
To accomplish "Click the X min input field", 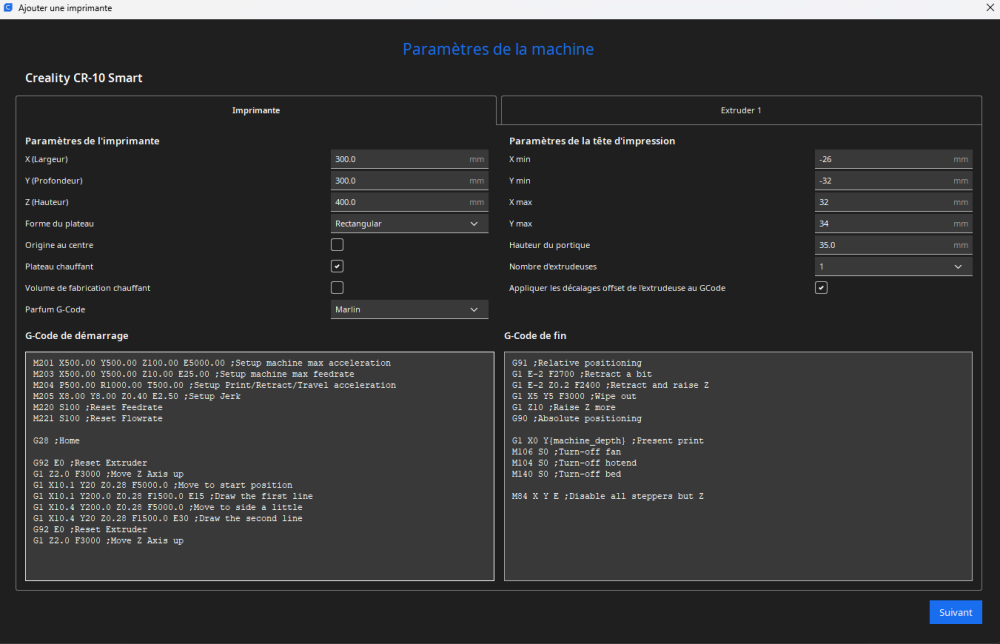I will pos(893,159).
